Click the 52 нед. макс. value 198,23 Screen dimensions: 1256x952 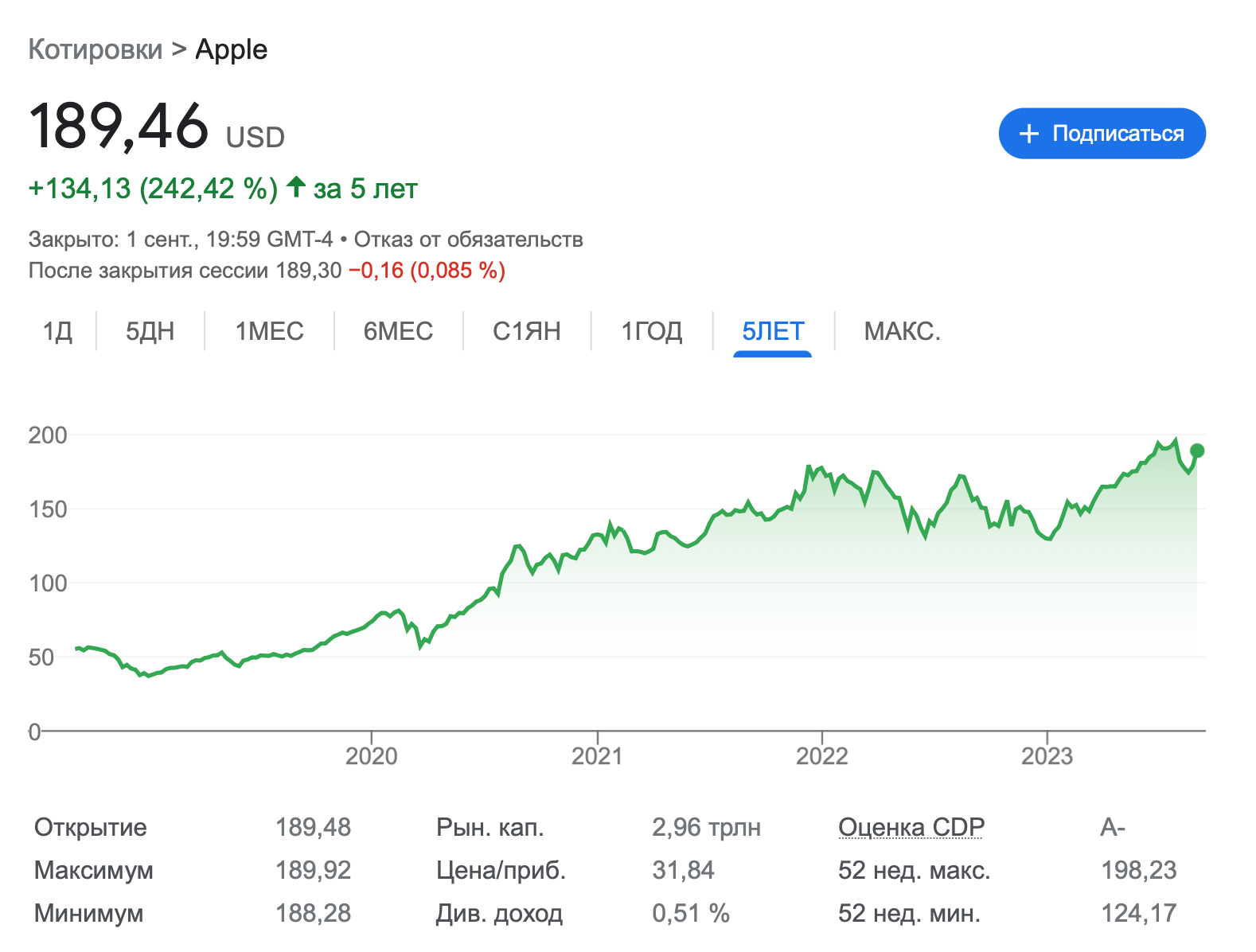pyautogui.click(x=1139, y=870)
